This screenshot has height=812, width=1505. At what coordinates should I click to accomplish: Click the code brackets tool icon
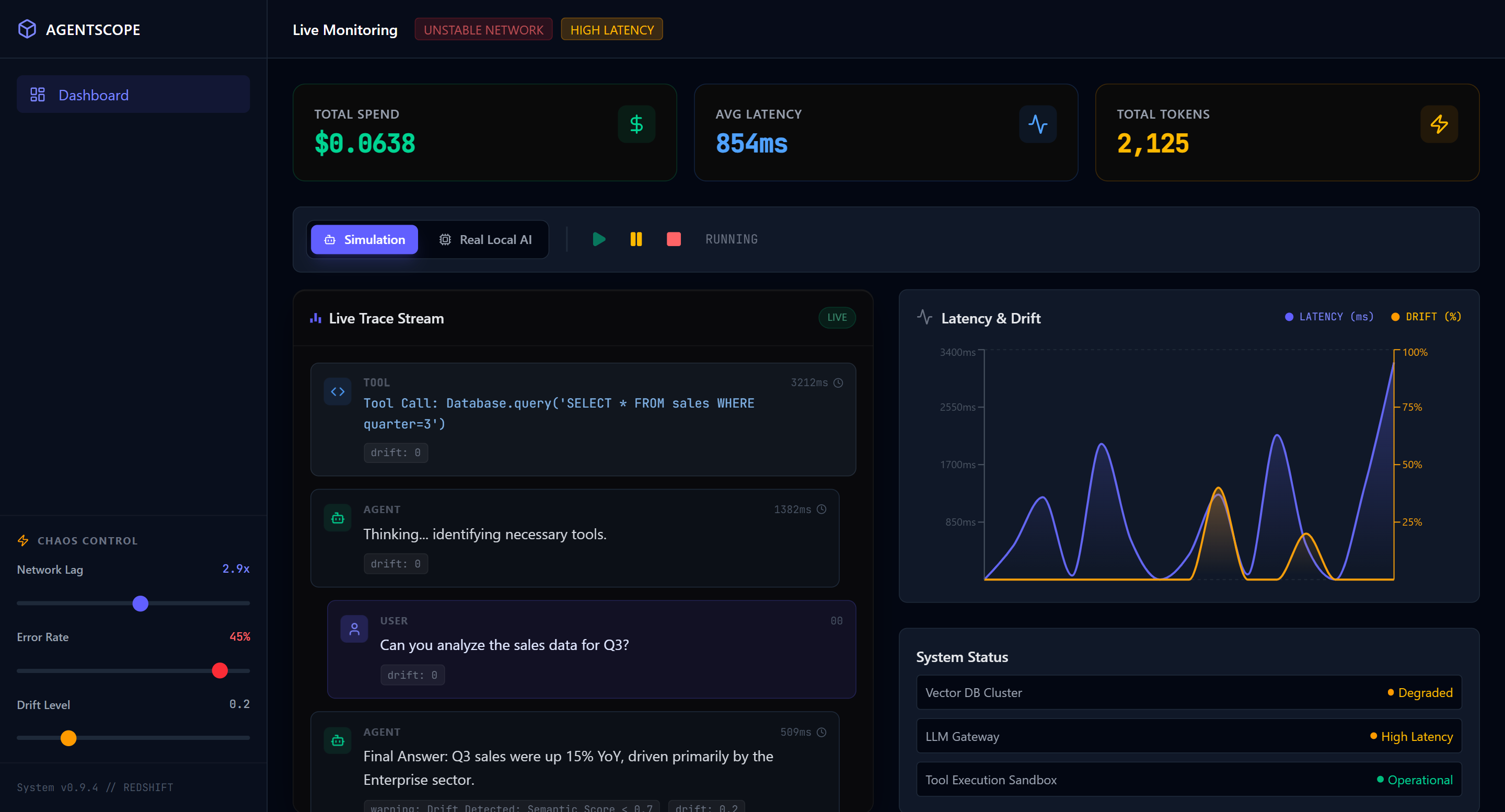(338, 391)
